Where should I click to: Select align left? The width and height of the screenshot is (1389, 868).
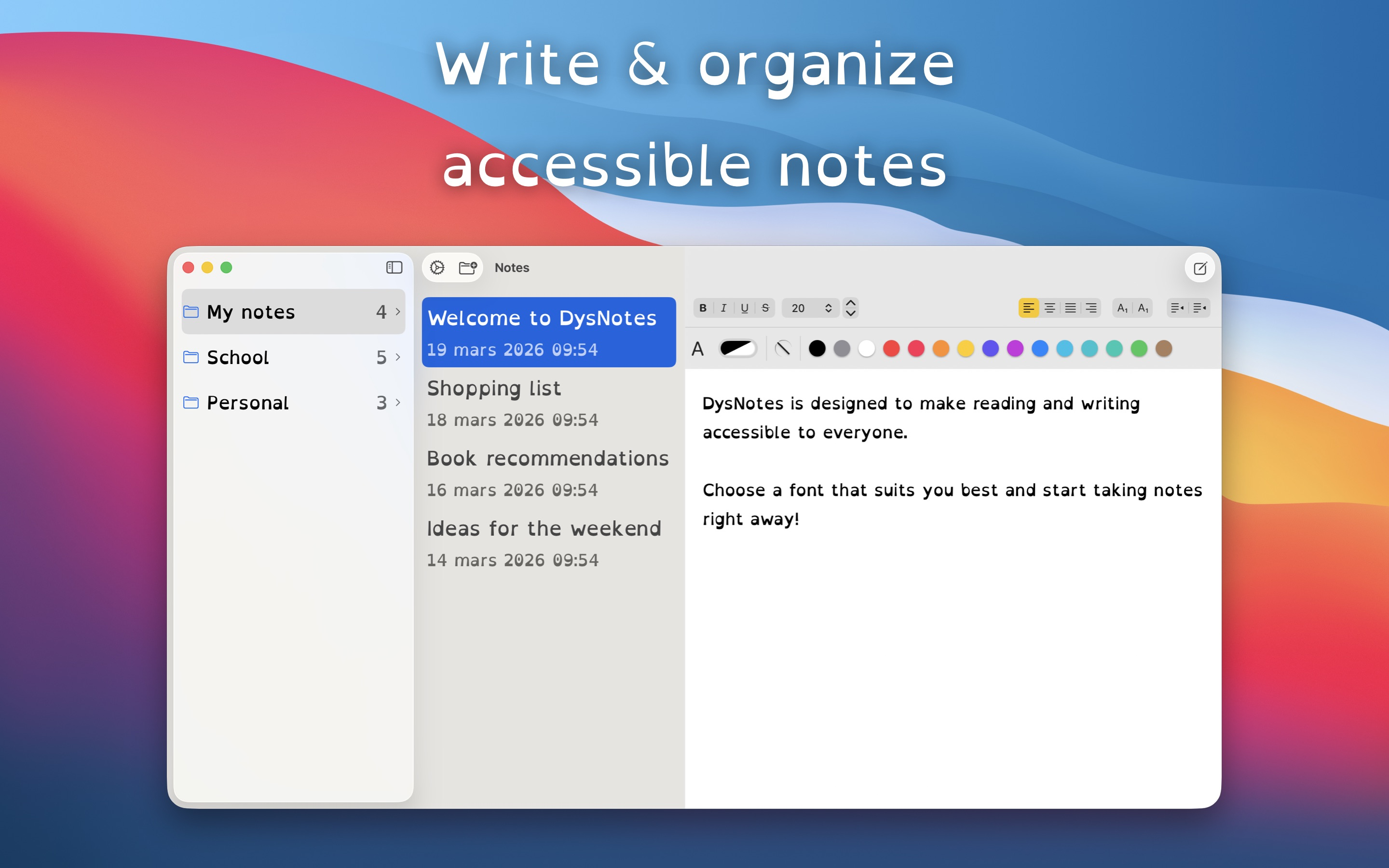pyautogui.click(x=1029, y=308)
